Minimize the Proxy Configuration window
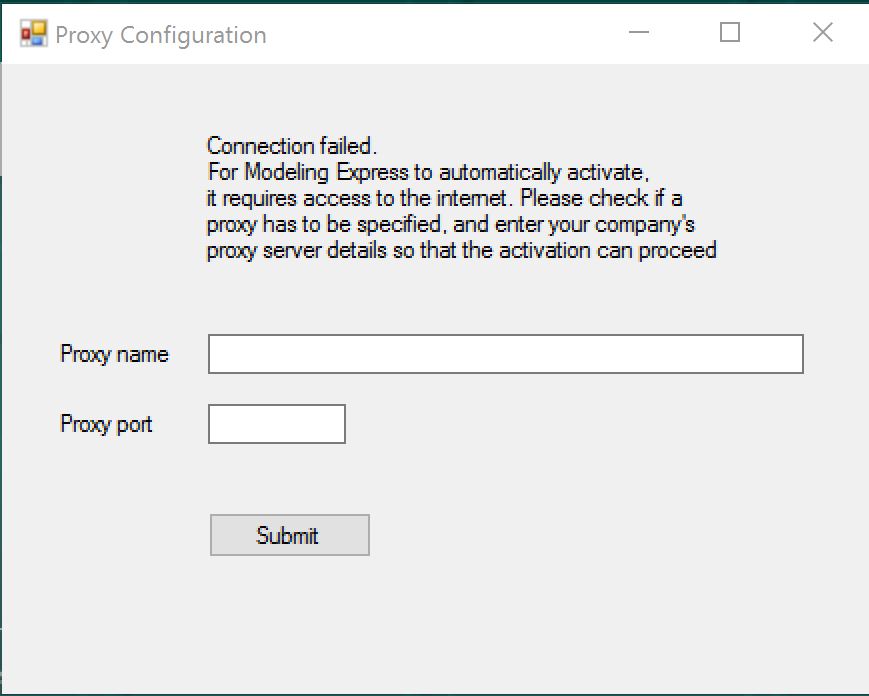 coord(638,32)
